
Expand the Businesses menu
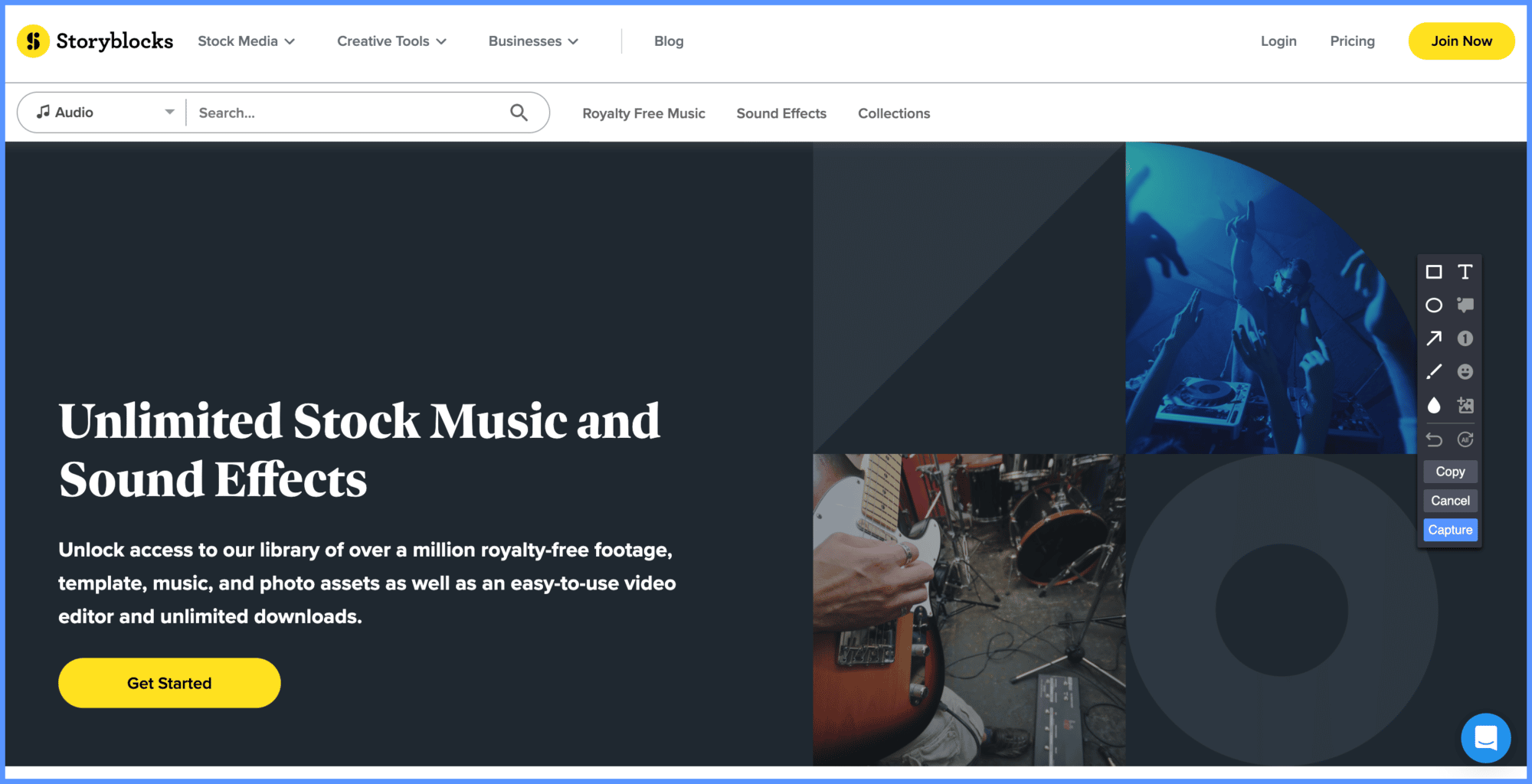click(x=533, y=41)
